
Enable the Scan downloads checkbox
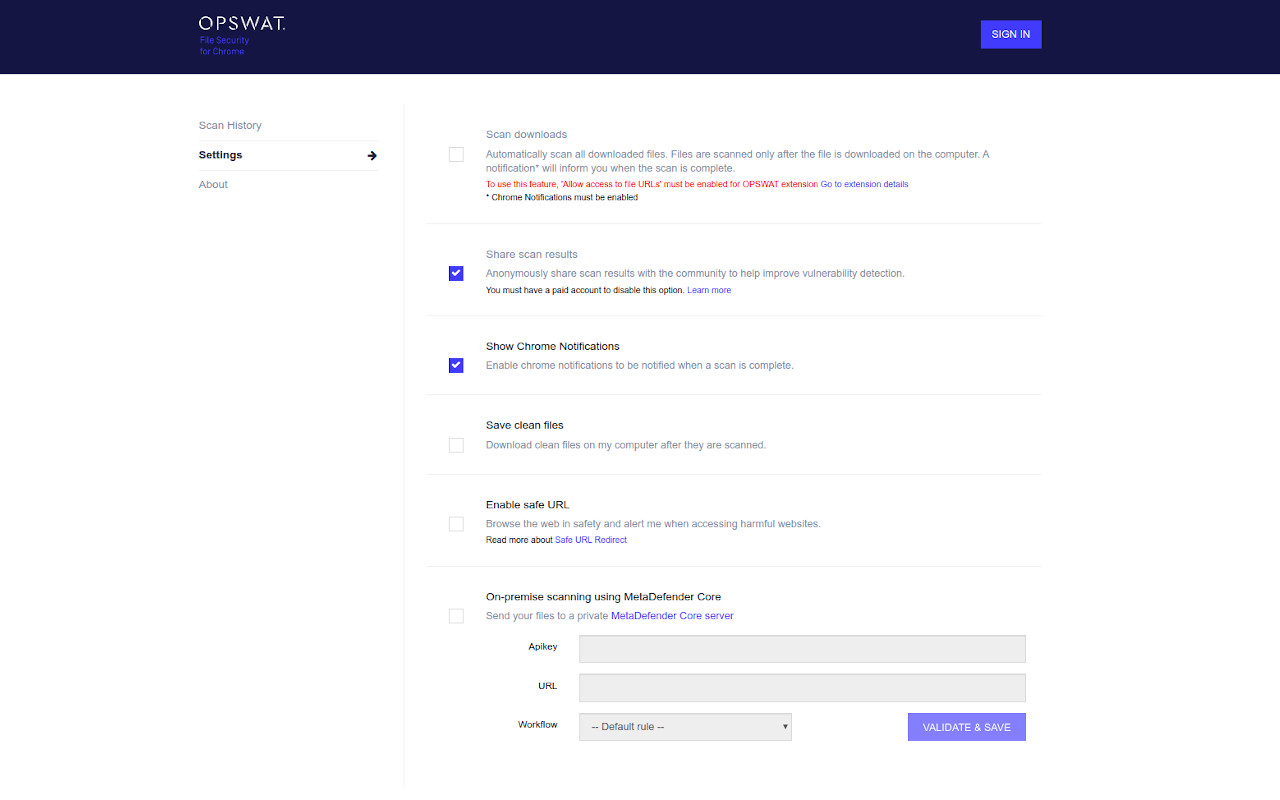click(x=456, y=154)
